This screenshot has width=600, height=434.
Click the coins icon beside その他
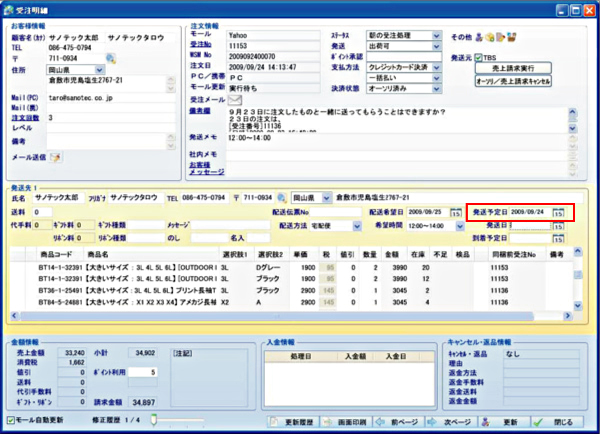pyautogui.click(x=489, y=37)
